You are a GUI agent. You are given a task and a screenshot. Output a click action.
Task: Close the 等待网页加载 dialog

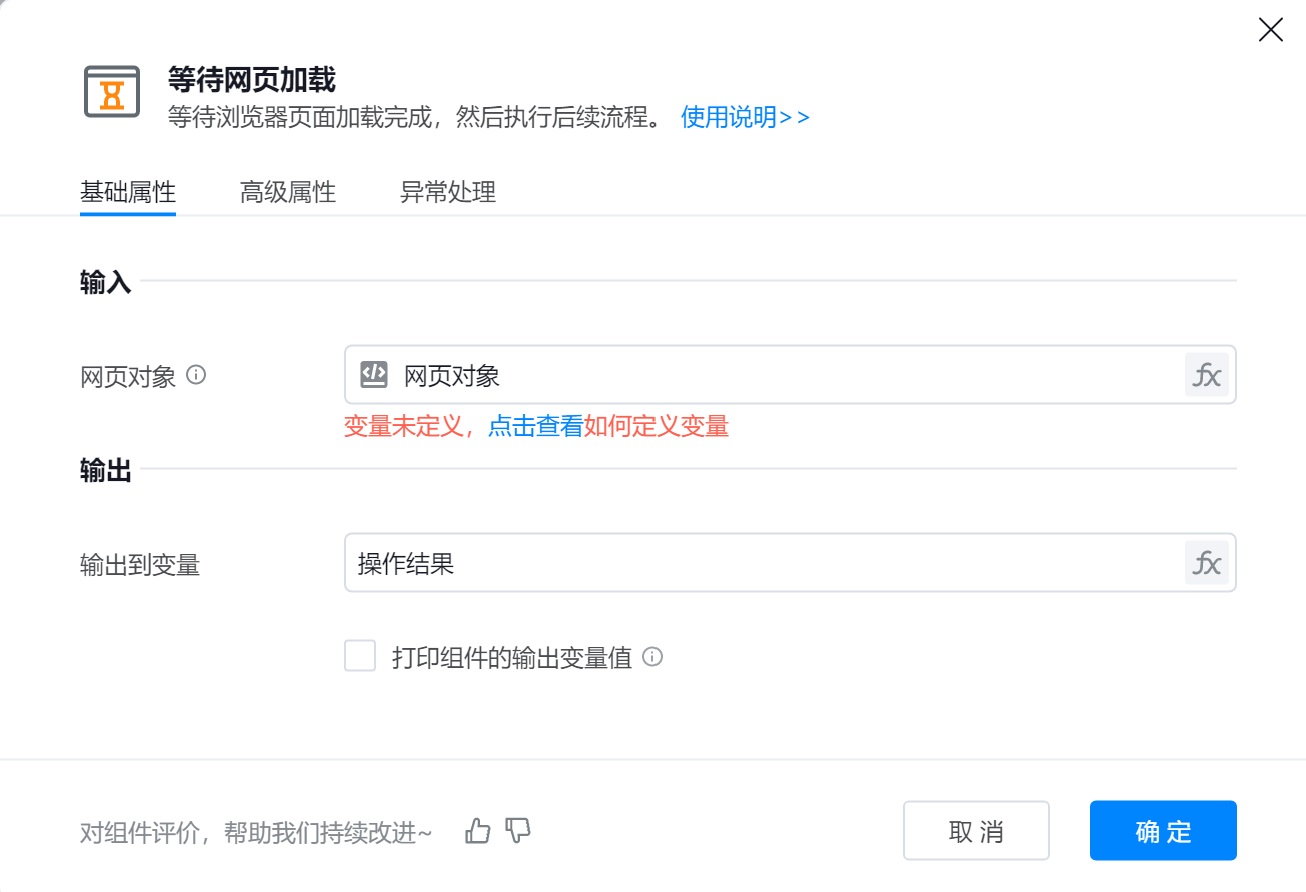(1270, 30)
